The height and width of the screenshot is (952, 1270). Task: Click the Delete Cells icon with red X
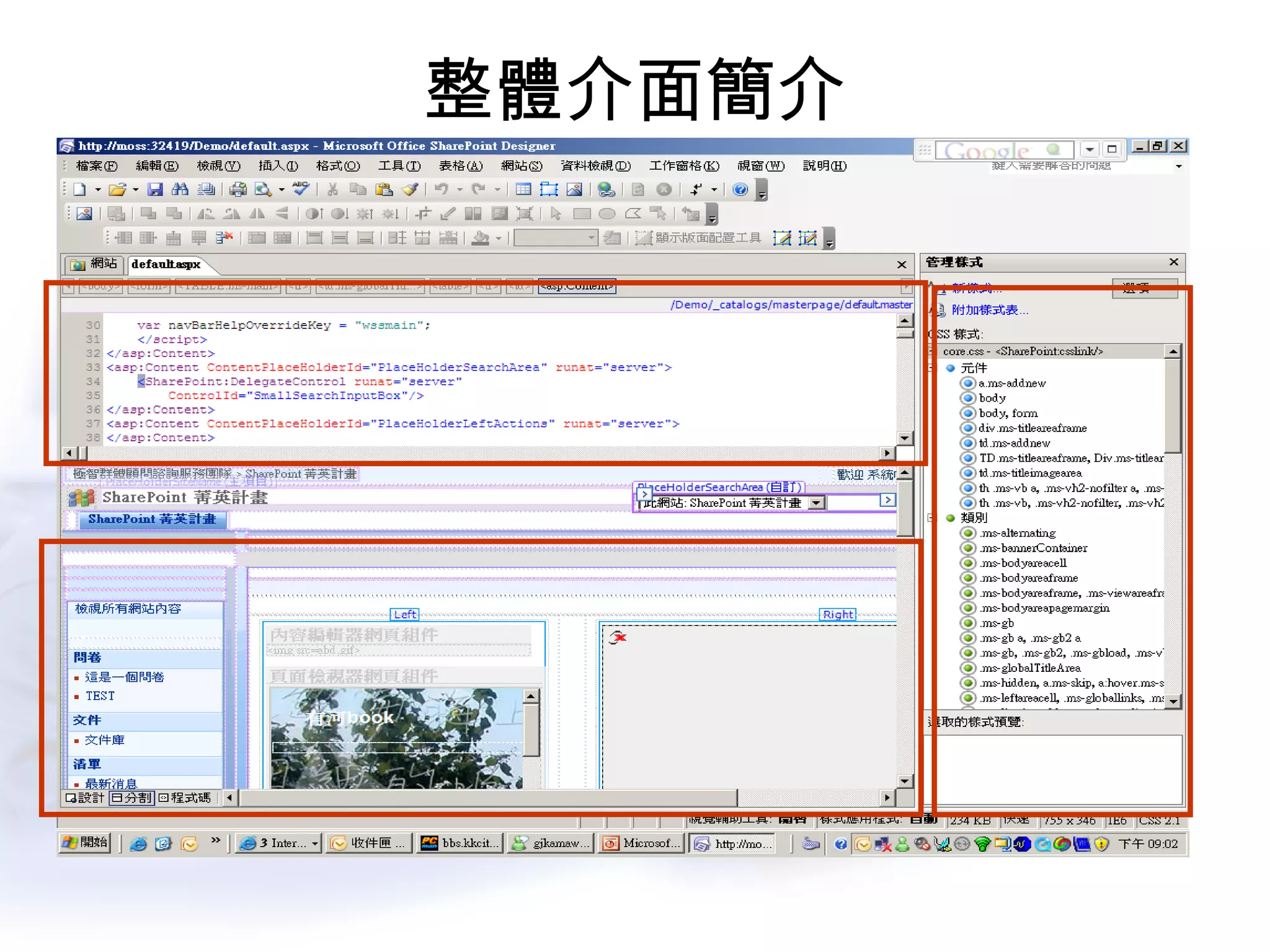tap(224, 238)
